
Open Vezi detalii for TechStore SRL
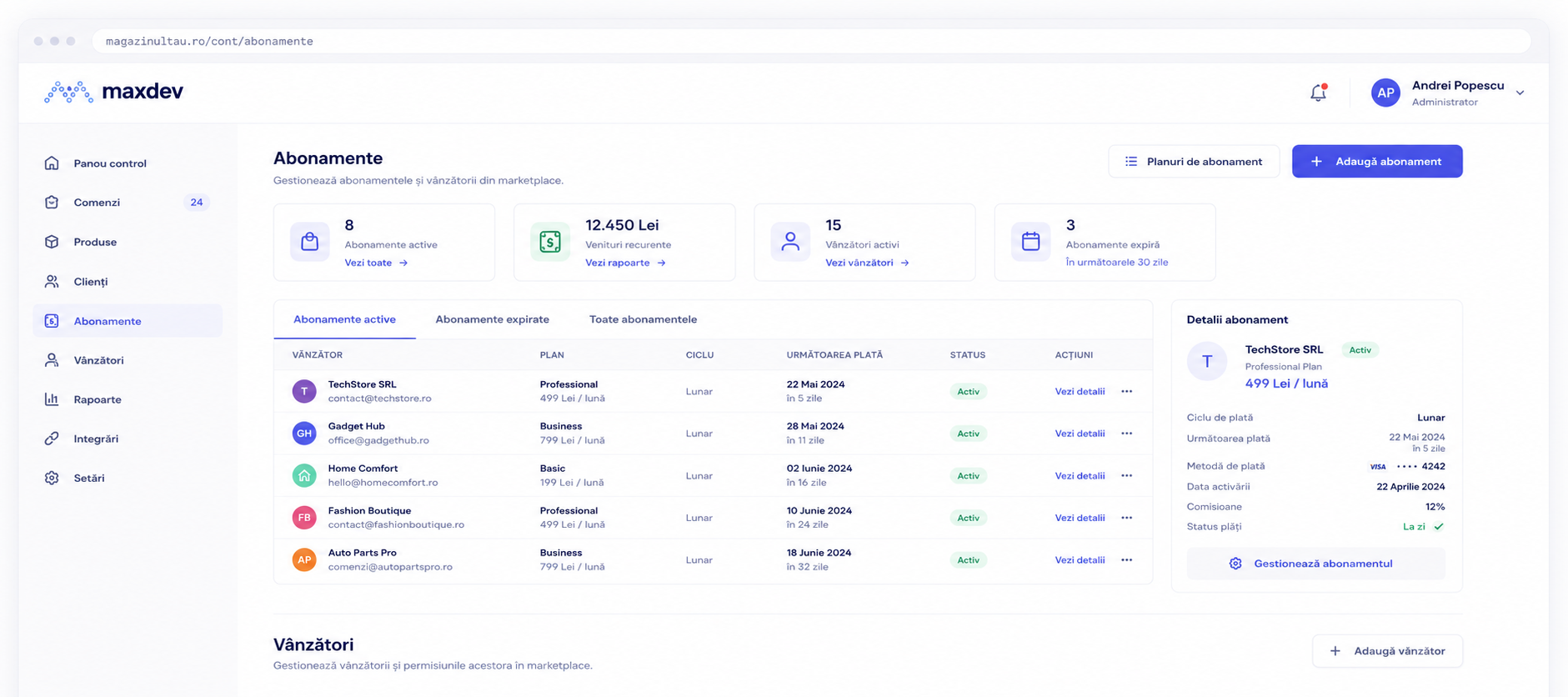[1080, 392]
